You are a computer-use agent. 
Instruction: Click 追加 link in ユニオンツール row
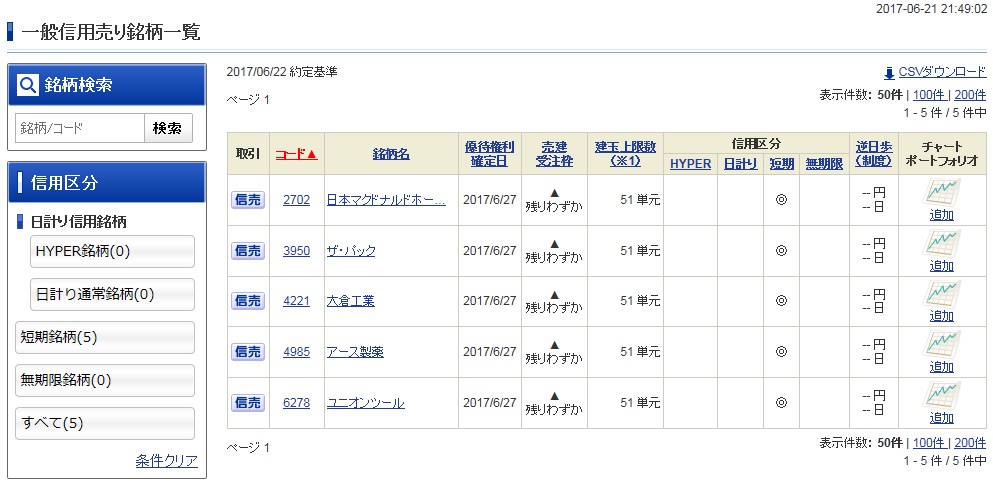coord(942,418)
